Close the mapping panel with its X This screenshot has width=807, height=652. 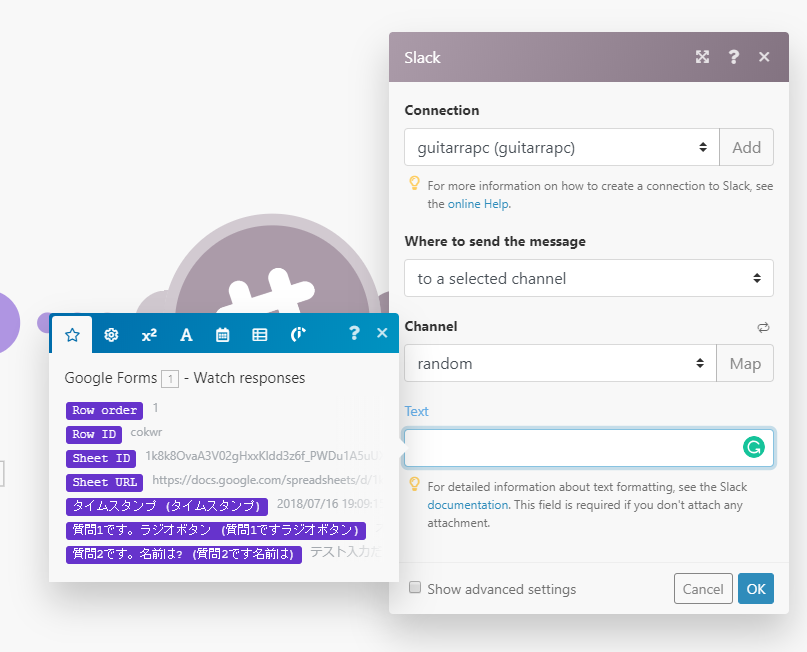tap(382, 333)
